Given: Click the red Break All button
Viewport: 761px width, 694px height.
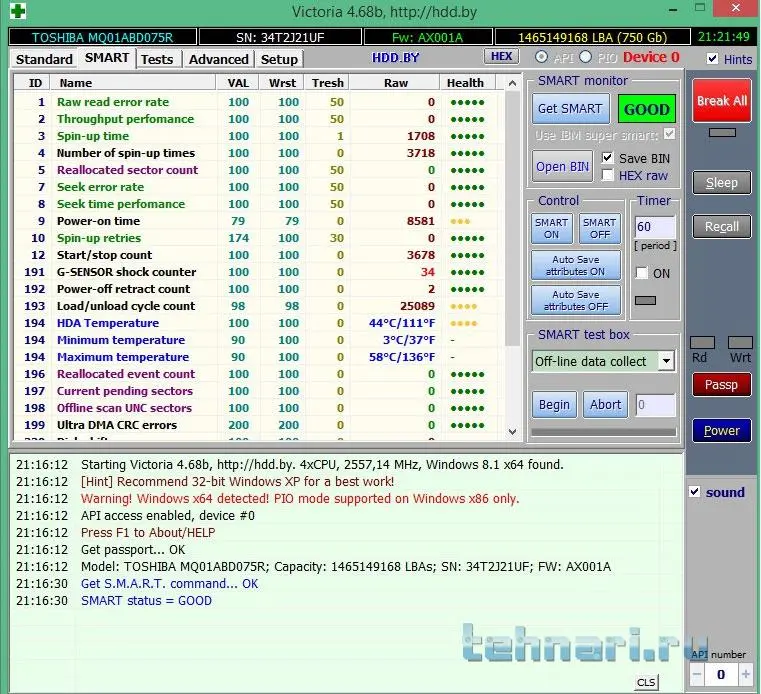Looking at the screenshot, I should [722, 100].
